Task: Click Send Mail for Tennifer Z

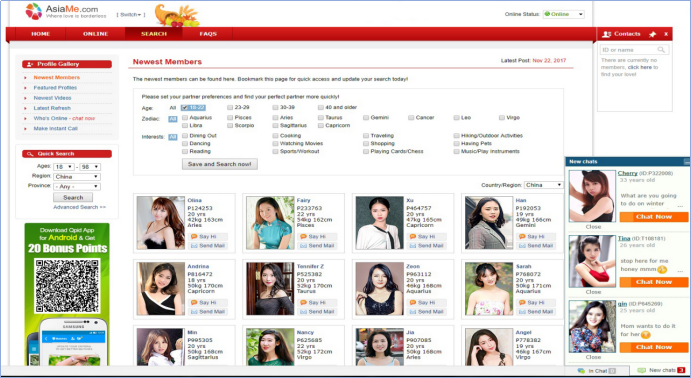Action: pyautogui.click(x=317, y=312)
